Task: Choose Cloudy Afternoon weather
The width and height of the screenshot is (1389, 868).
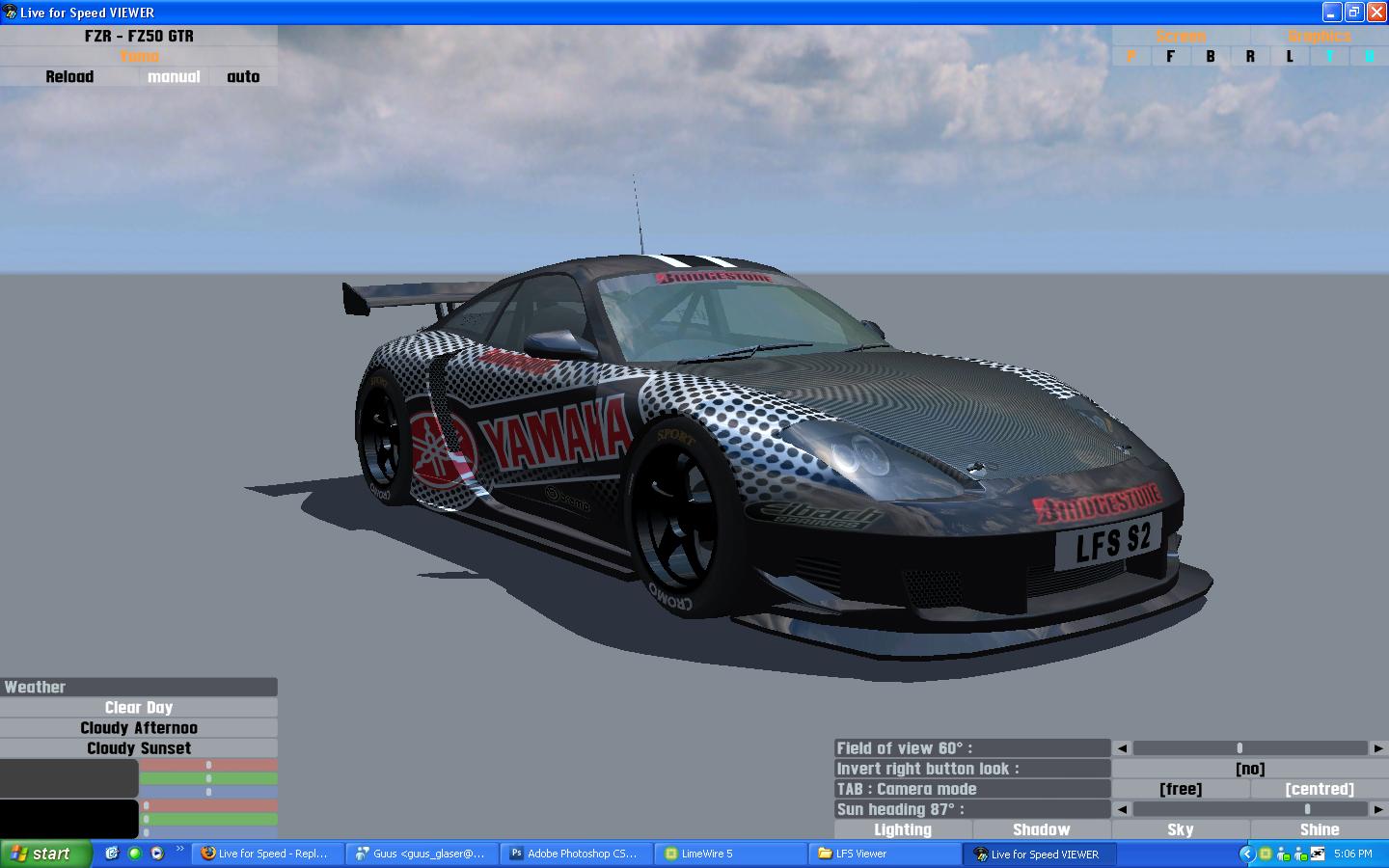Action: pos(139,727)
